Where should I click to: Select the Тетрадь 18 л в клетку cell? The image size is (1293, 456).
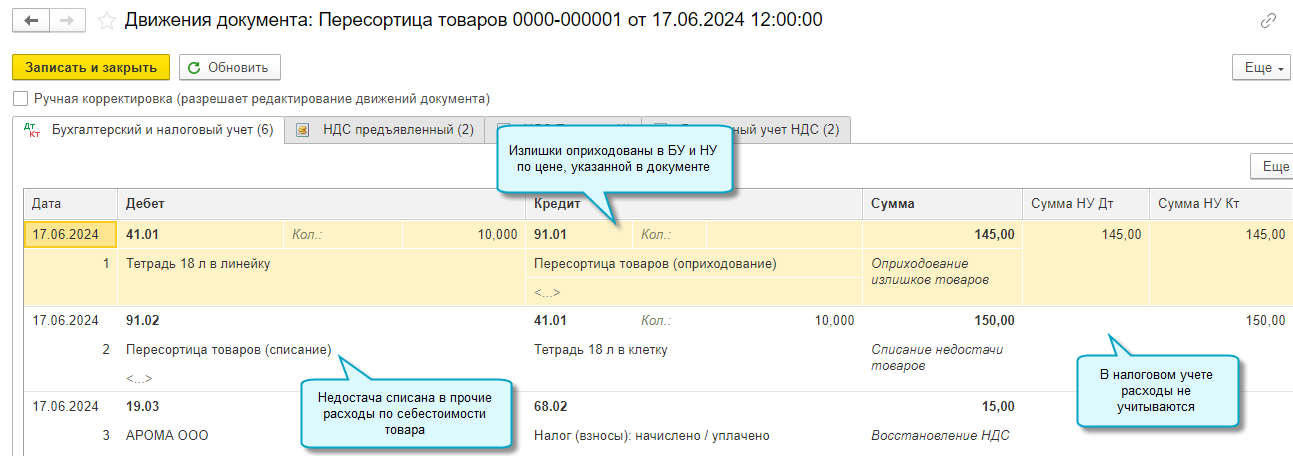600,350
